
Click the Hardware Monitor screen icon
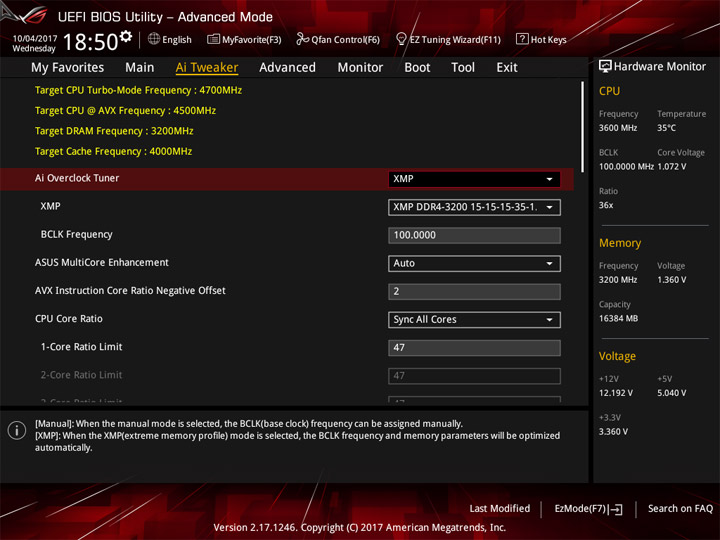tap(605, 66)
